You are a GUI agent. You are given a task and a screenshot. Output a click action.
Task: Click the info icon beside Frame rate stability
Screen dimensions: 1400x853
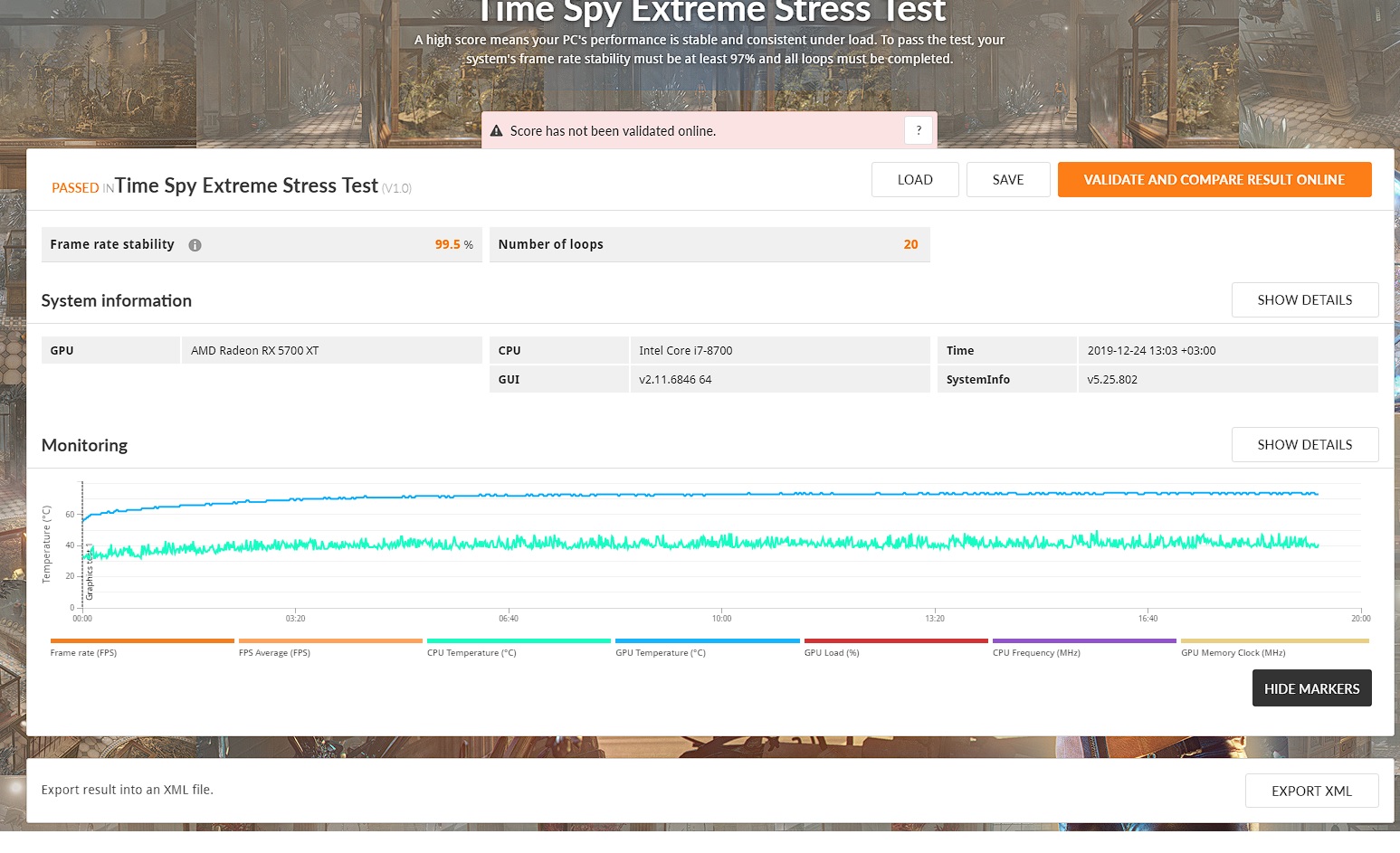(x=195, y=245)
